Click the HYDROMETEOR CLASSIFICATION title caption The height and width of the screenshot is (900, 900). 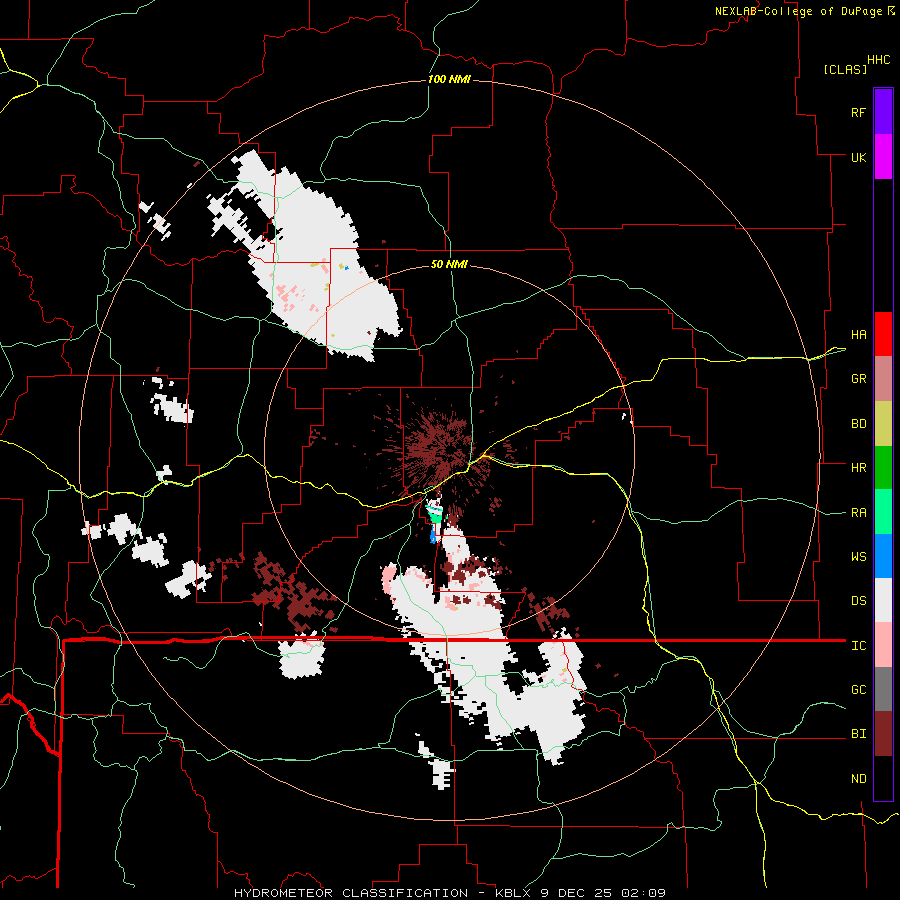tap(449, 893)
